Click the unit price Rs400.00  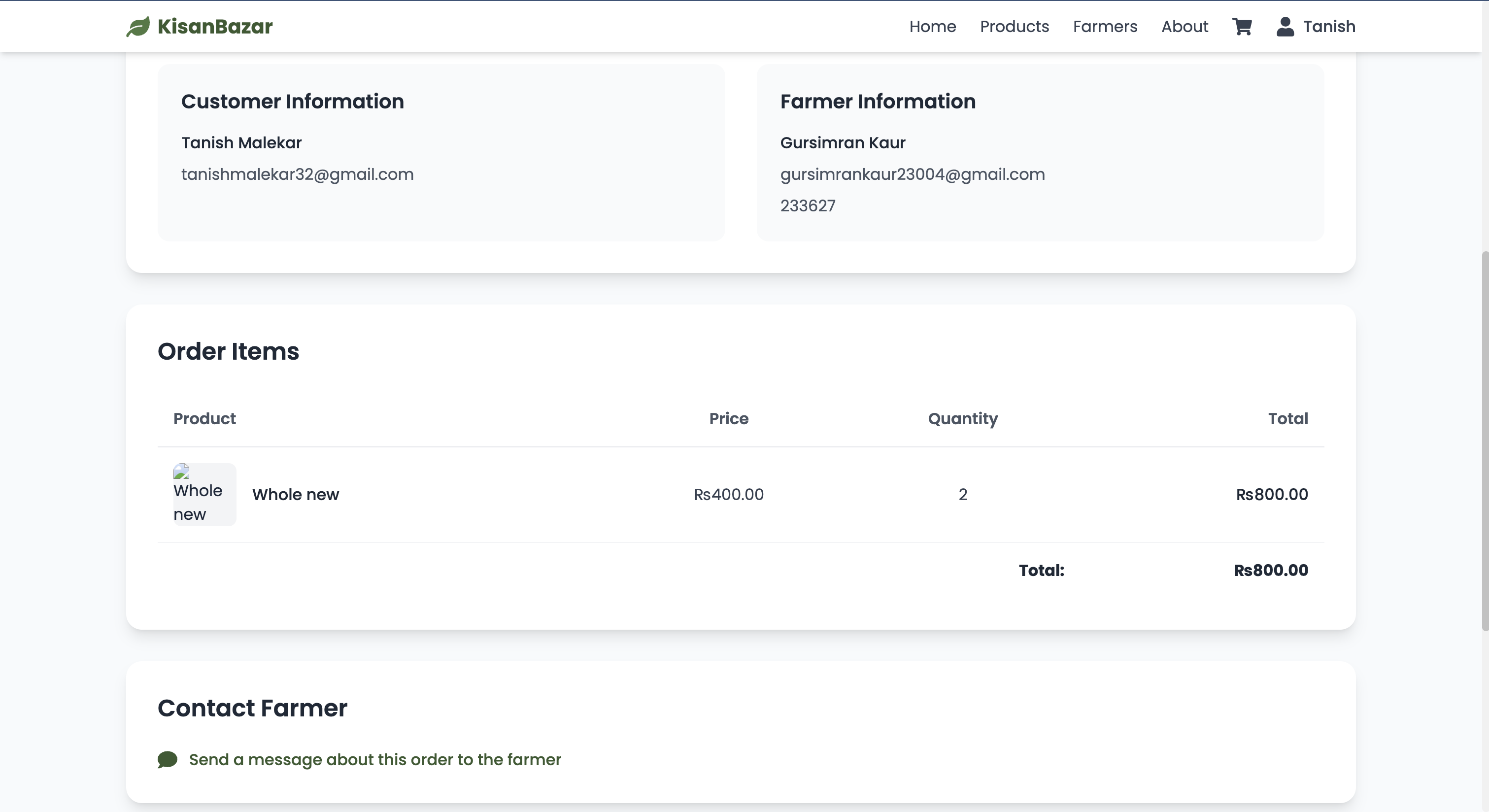[x=729, y=495]
